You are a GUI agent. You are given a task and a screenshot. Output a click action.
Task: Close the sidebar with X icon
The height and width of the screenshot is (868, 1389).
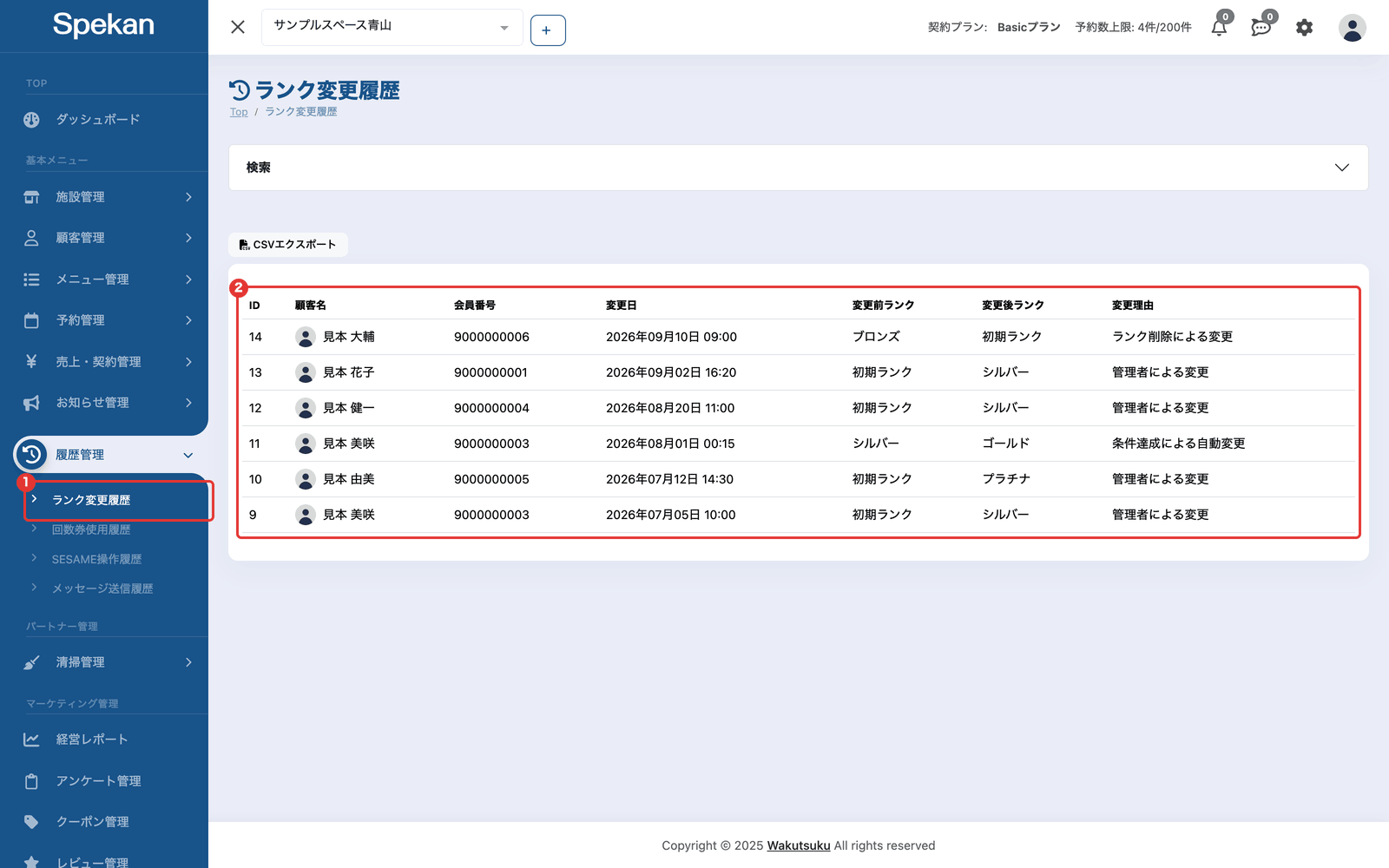[238, 27]
